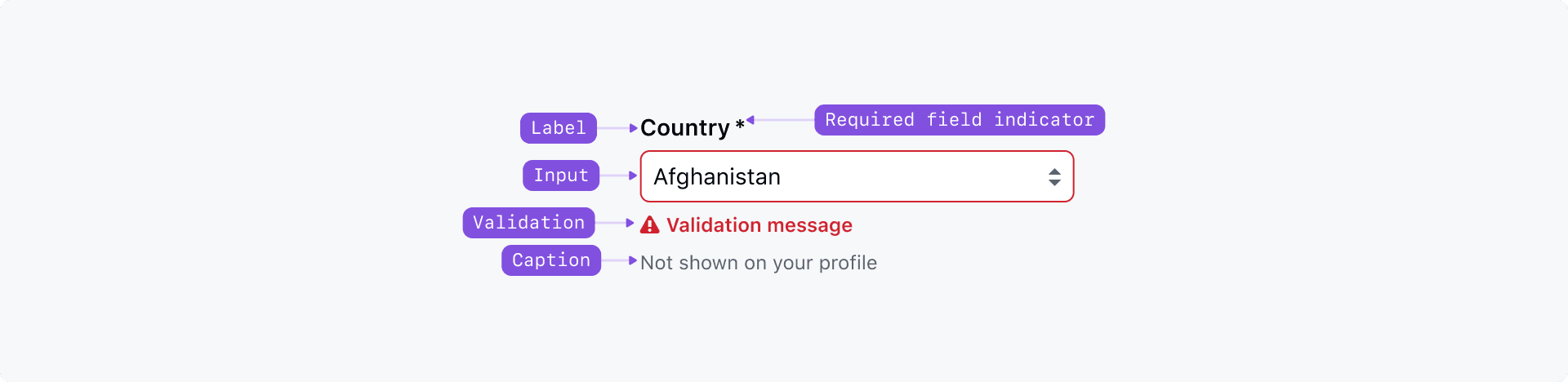
Task: Click the arrowhead pointing at the caption text
Action: 634,260
